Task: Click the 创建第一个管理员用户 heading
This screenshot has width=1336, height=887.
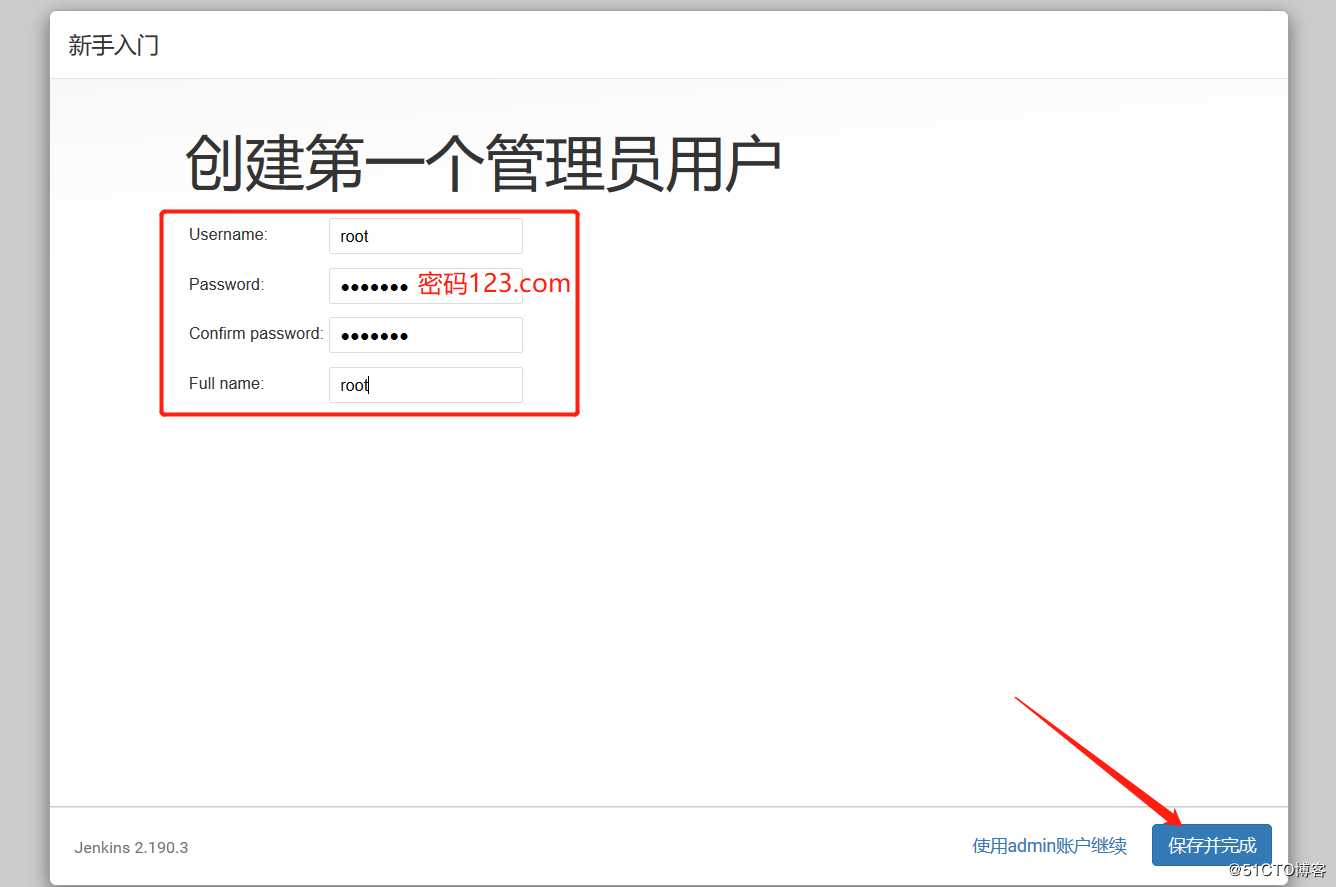Action: (x=483, y=164)
